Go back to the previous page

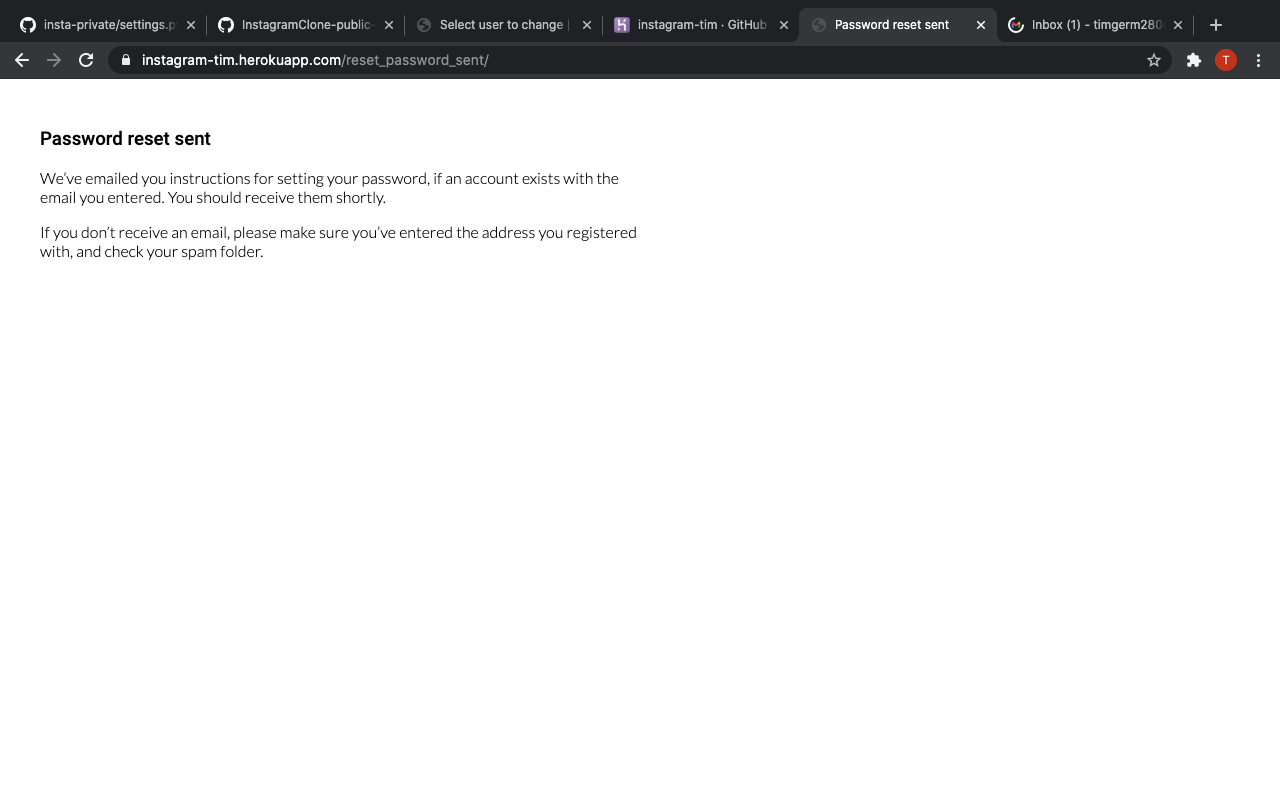click(x=22, y=60)
